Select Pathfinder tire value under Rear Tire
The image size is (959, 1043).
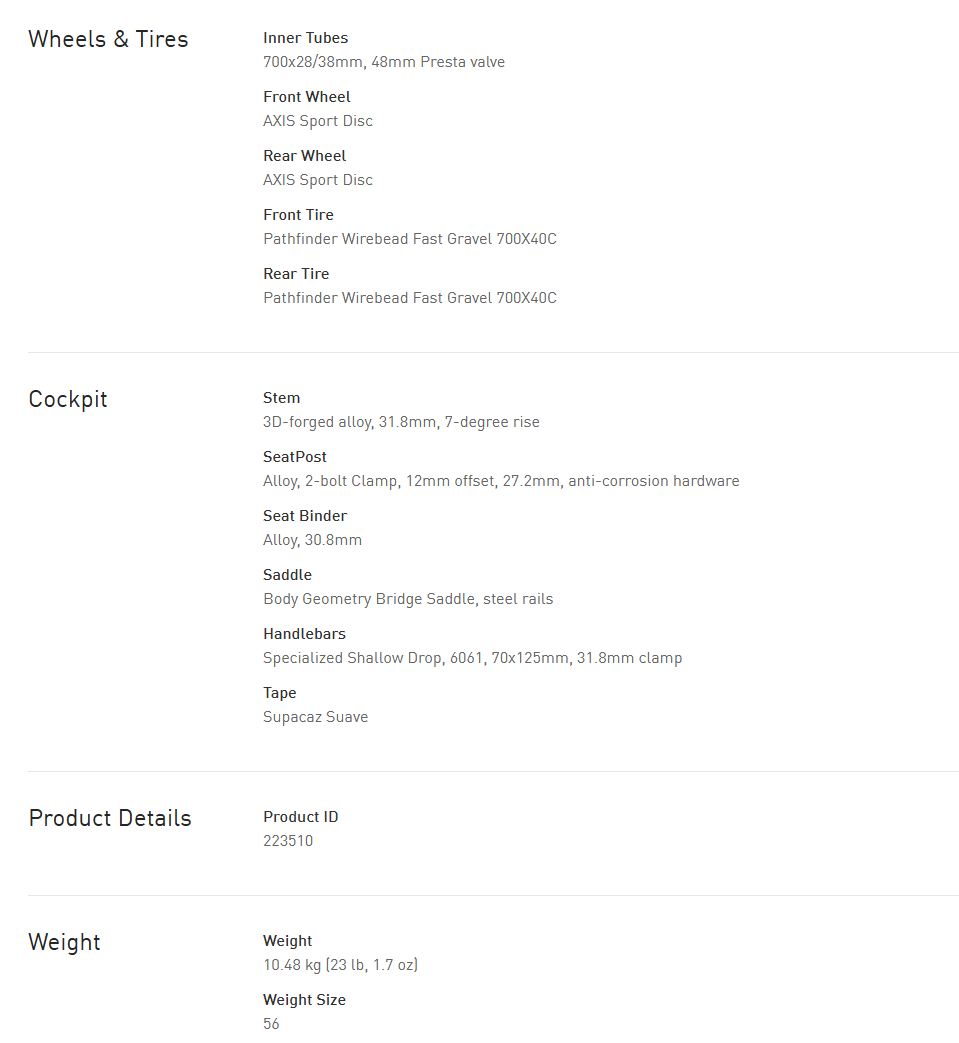(410, 298)
